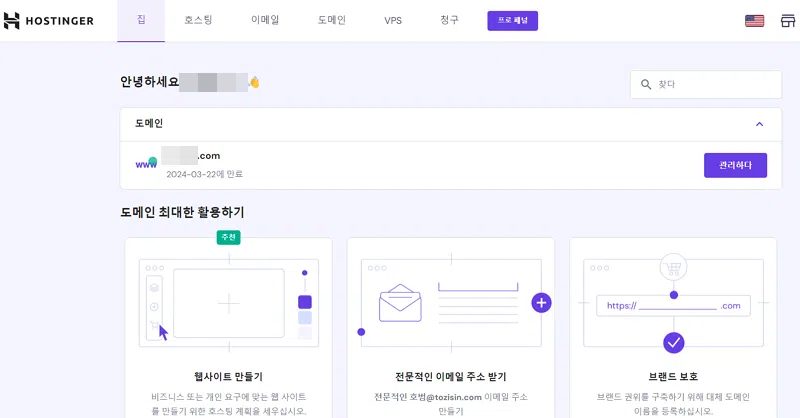
Task: Click the purple plus circle icon
Action: 541,303
